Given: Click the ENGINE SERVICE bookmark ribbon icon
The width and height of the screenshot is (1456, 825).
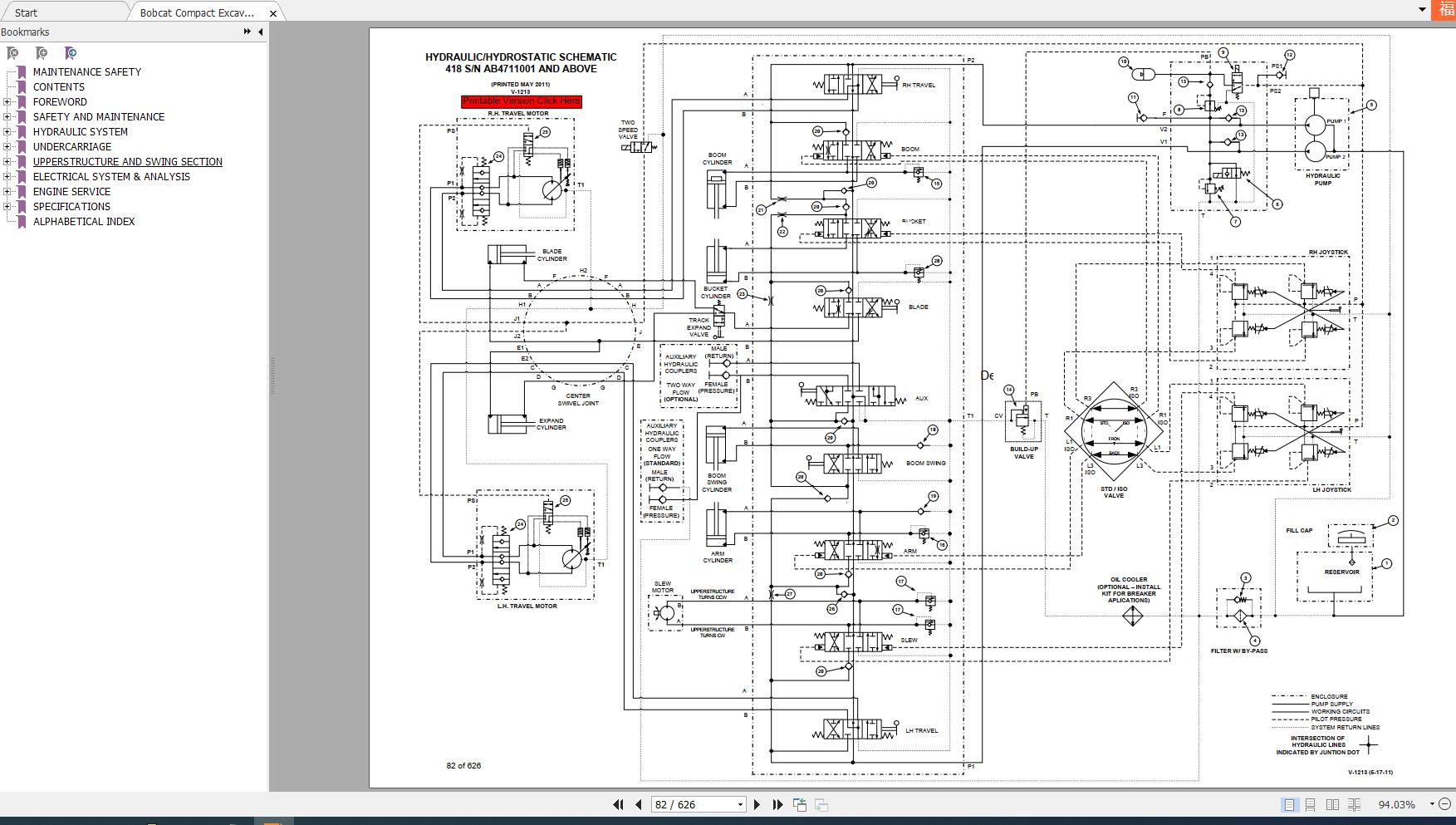Looking at the screenshot, I should (x=22, y=192).
